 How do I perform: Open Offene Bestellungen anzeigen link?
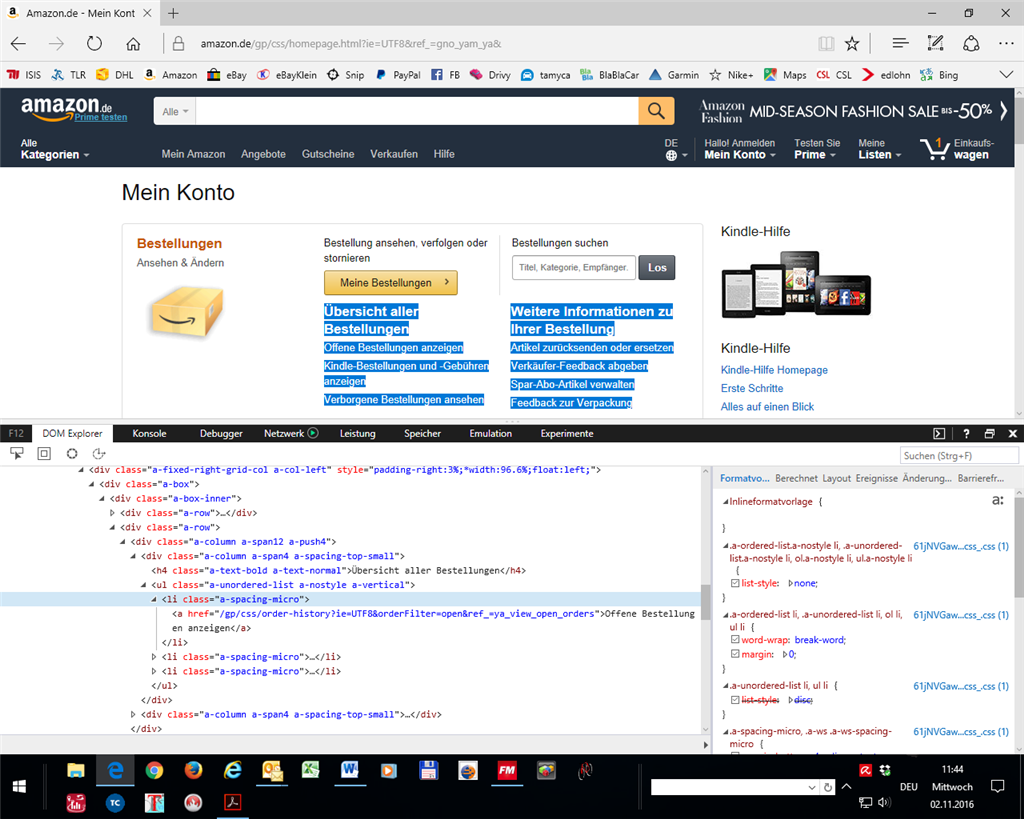pyautogui.click(x=393, y=347)
